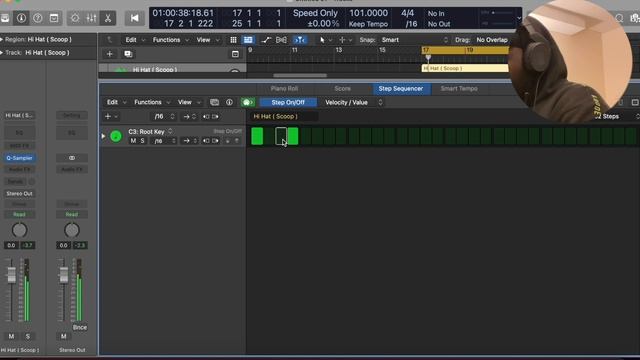Toggle the Flex show/hide icon
The height and width of the screenshot is (360, 640).
click(281, 40)
